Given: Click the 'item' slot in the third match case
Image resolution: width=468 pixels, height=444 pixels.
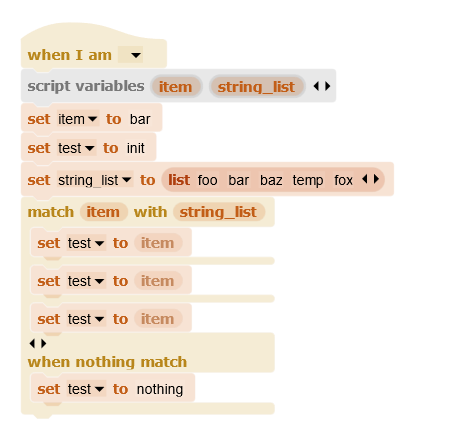Looking at the screenshot, I should (158, 319).
